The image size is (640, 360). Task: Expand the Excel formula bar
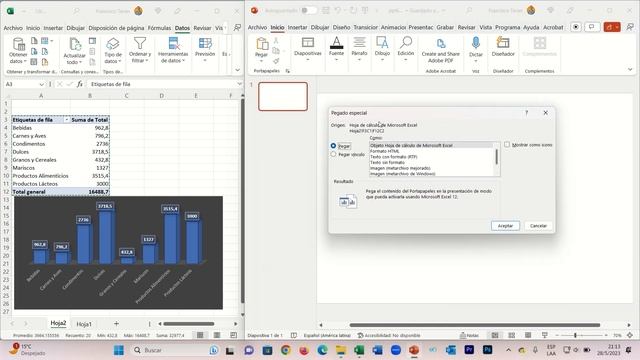239,84
